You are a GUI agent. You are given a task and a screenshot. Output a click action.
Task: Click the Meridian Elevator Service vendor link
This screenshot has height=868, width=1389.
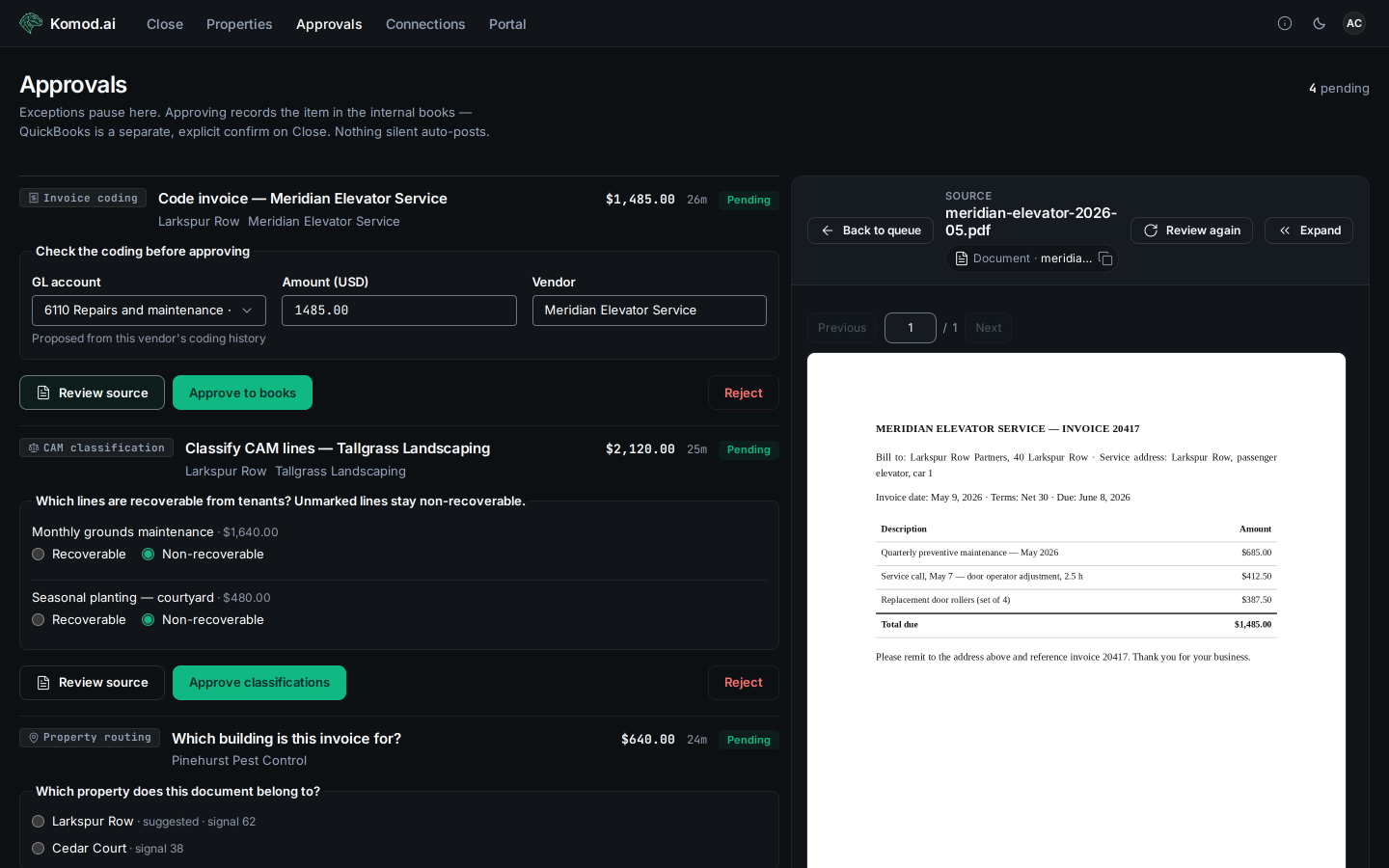[324, 221]
